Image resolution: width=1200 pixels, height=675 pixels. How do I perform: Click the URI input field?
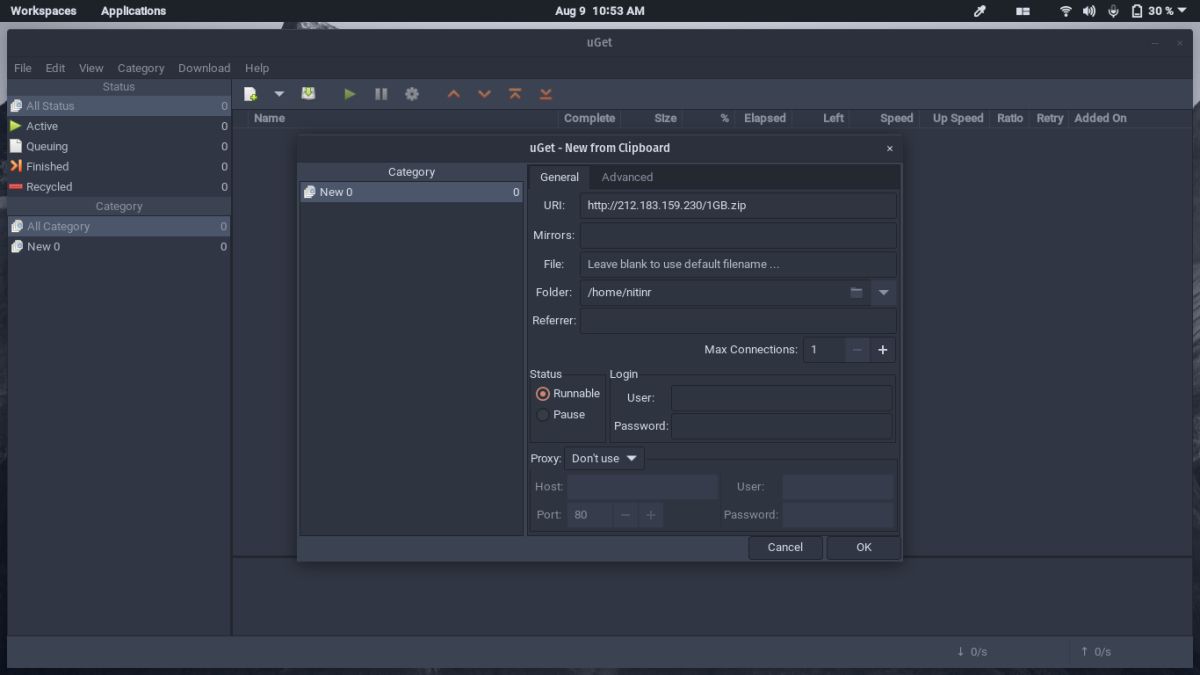[737, 205]
